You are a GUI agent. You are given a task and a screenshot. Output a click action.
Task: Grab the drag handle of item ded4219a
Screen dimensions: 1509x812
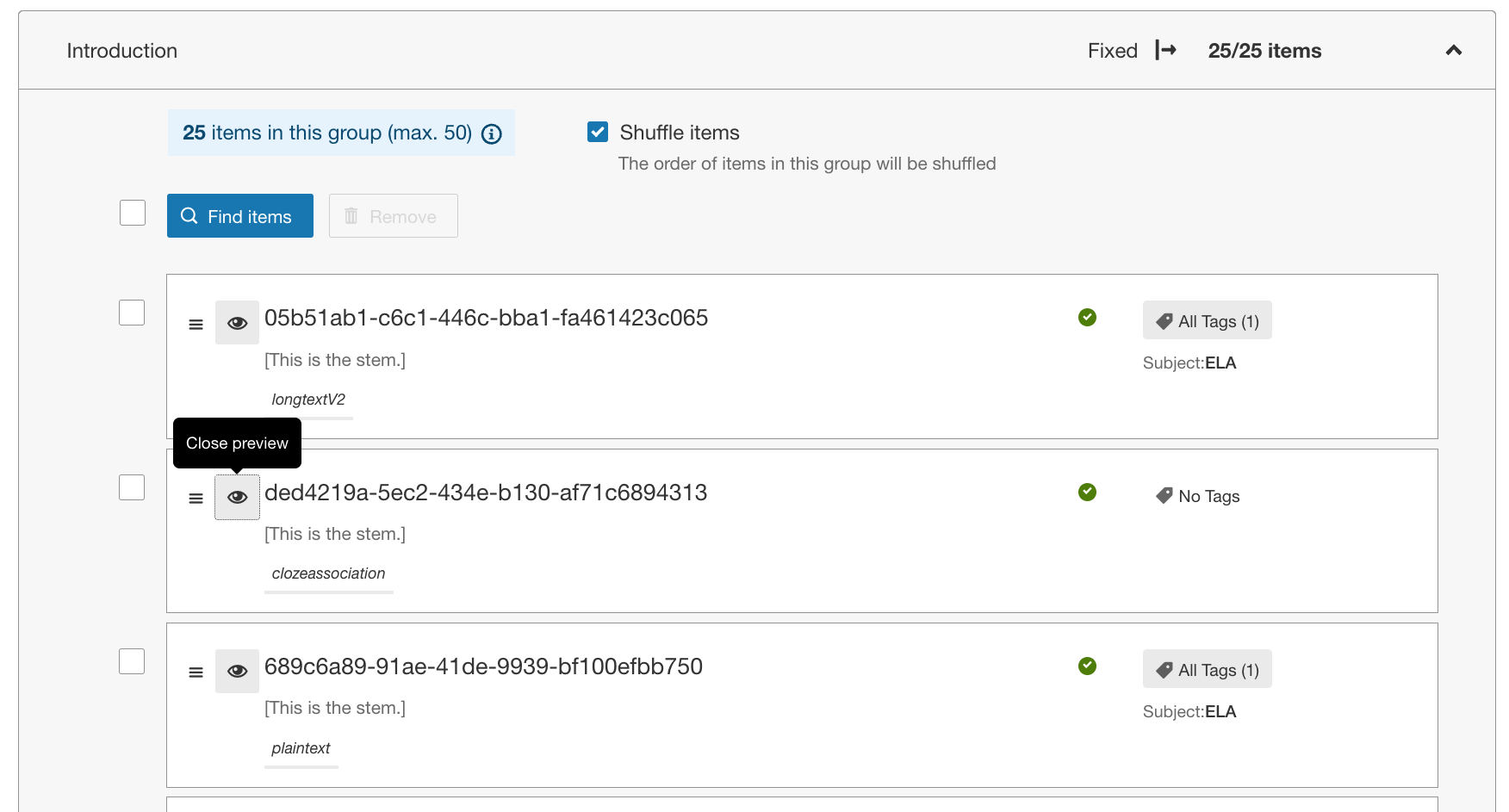[x=196, y=499]
